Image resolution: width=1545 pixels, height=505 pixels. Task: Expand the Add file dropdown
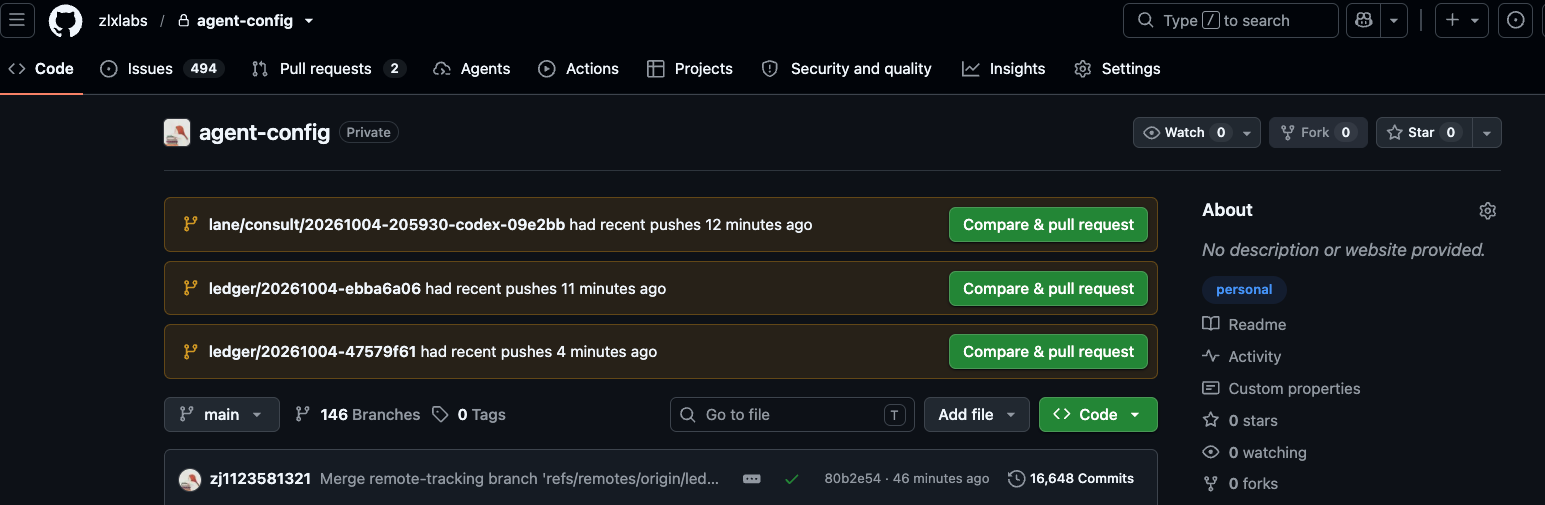point(977,415)
